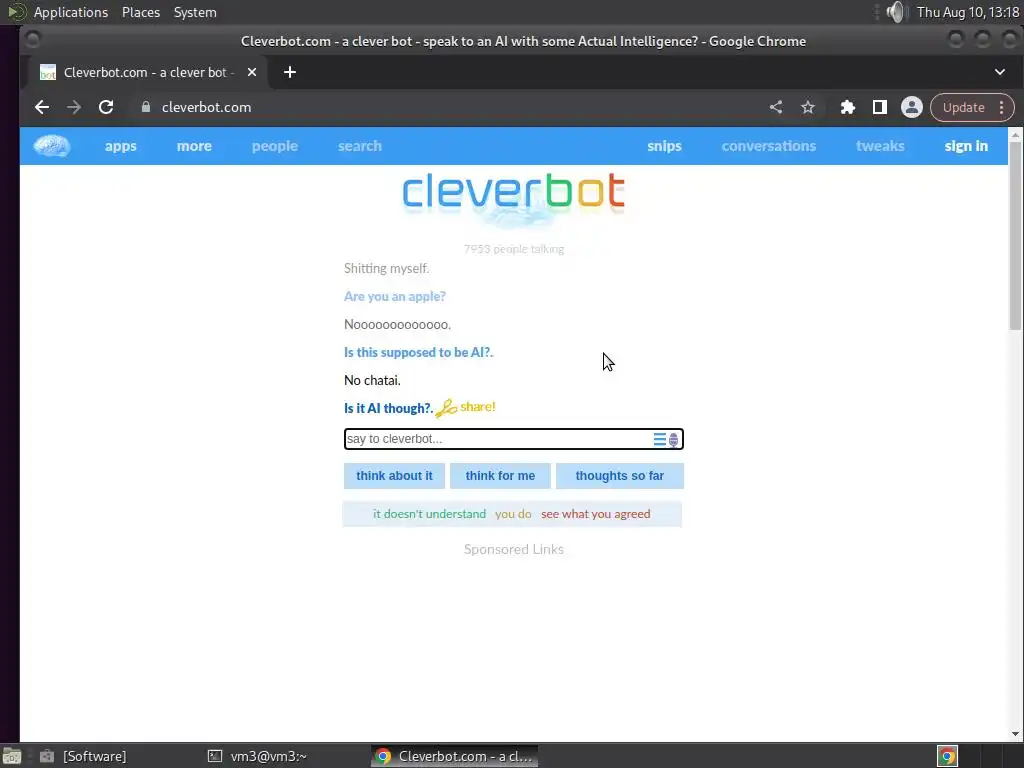The width and height of the screenshot is (1024, 768).
Task: Click the think about it button
Action: (394, 476)
